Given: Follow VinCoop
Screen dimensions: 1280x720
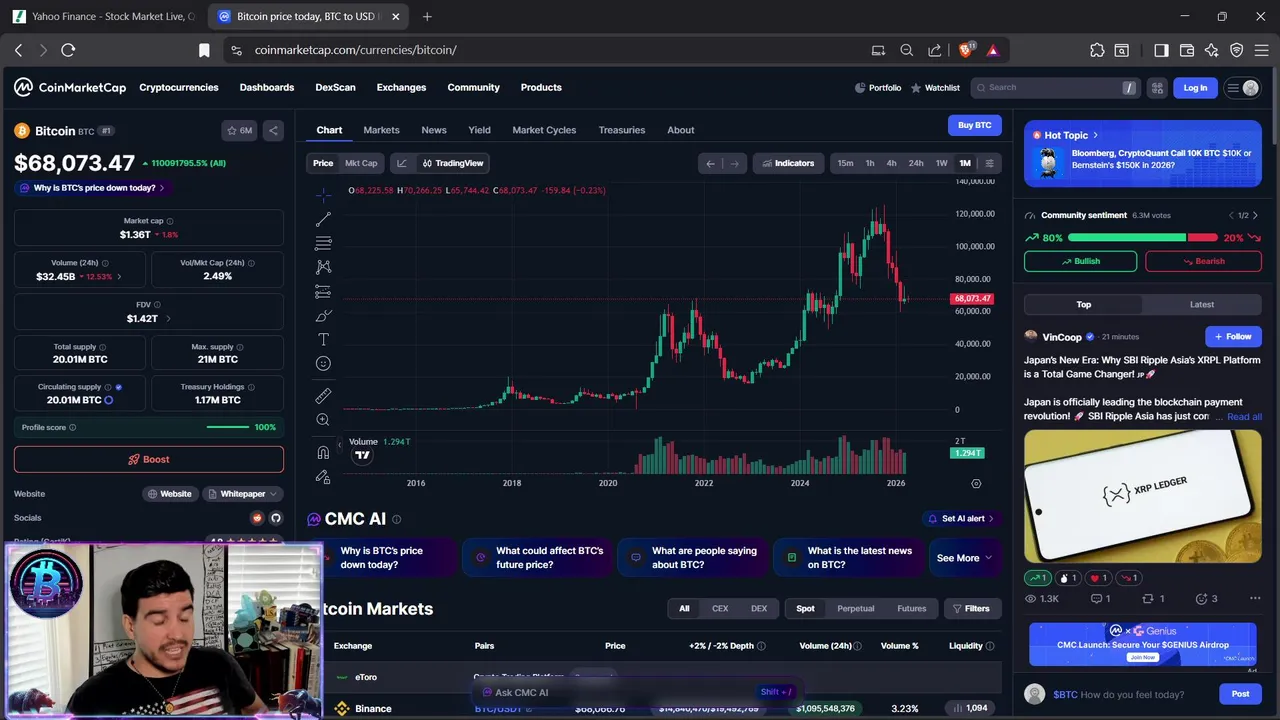Looking at the screenshot, I should [x=1233, y=337].
